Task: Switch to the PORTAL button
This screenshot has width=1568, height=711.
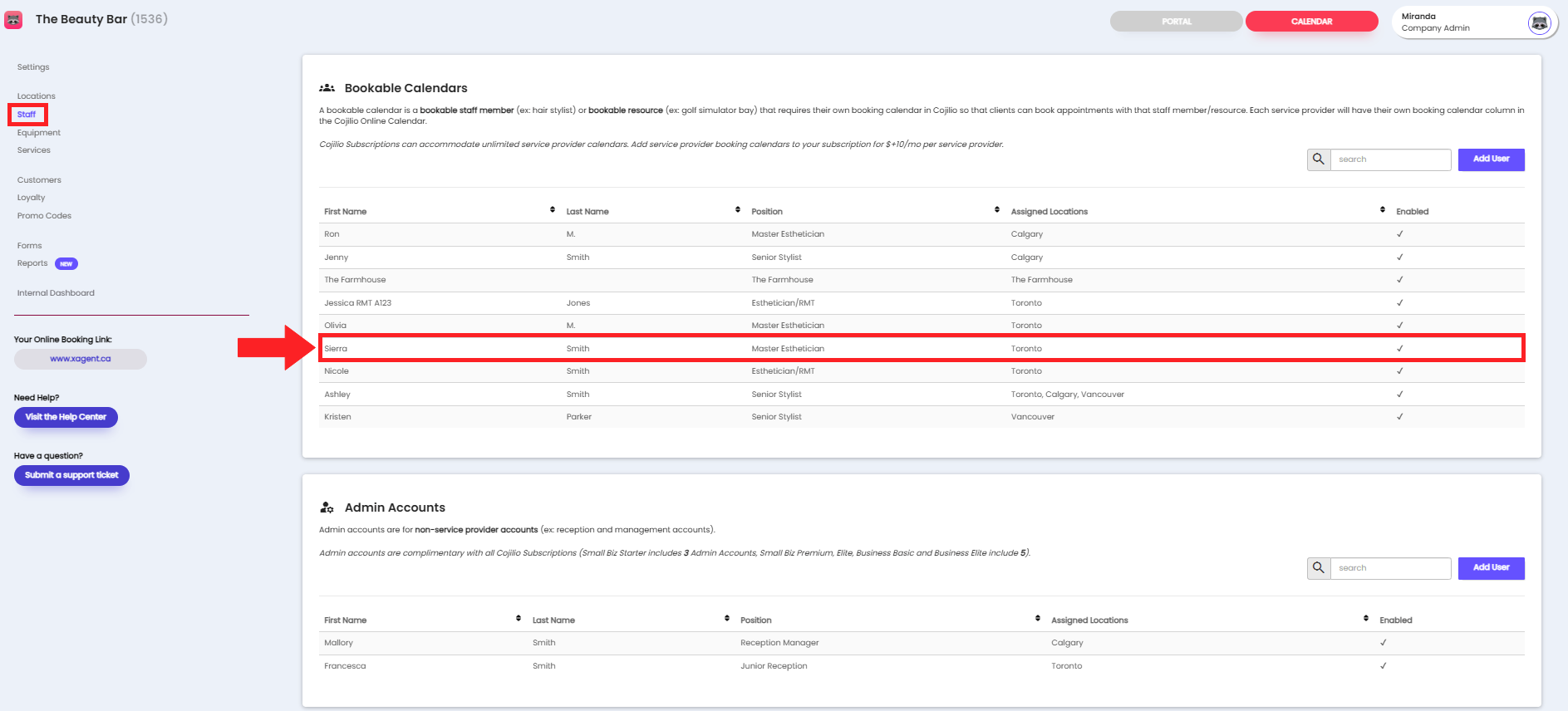Action: click(1177, 22)
